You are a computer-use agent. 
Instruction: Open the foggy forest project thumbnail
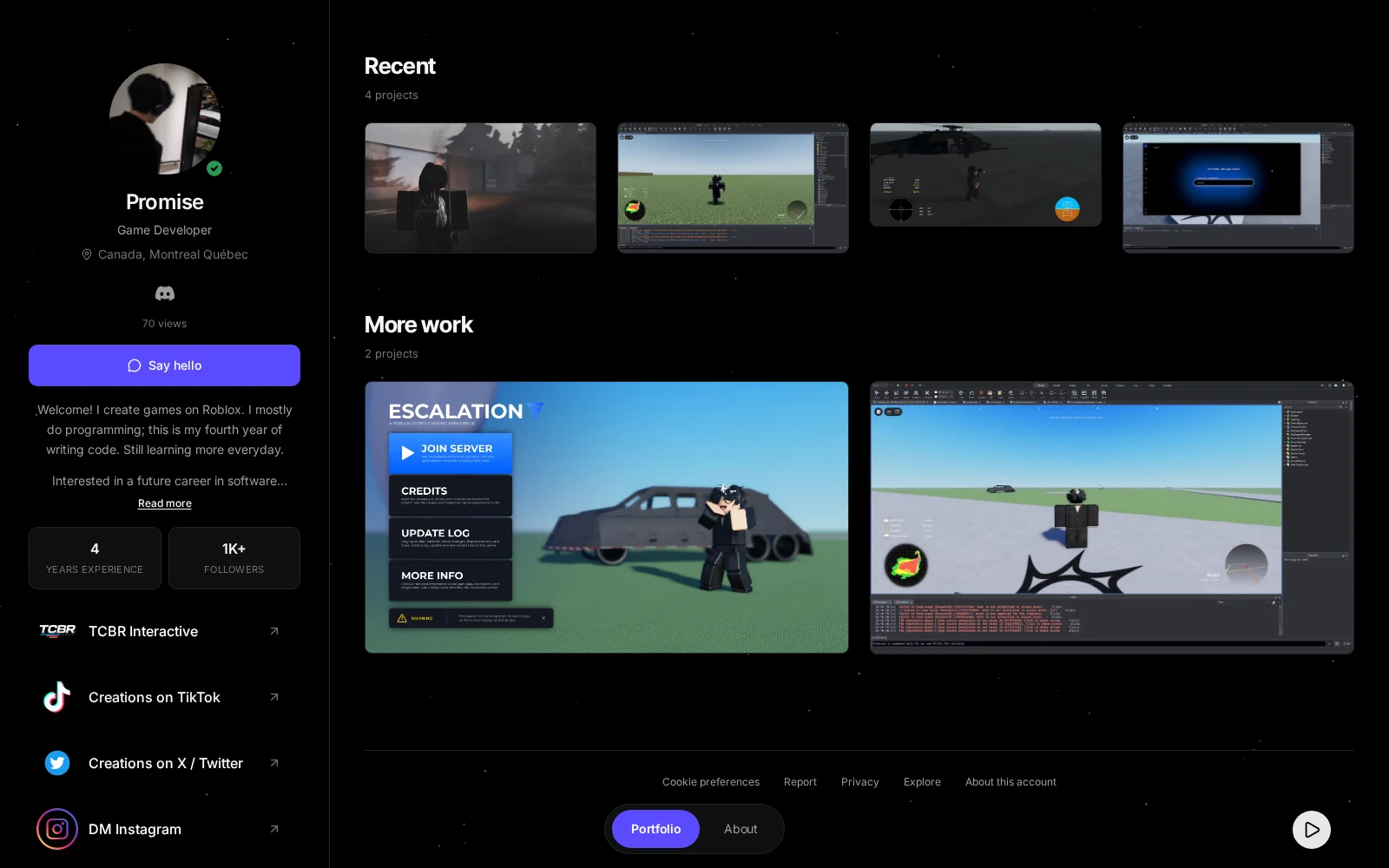coord(480,187)
